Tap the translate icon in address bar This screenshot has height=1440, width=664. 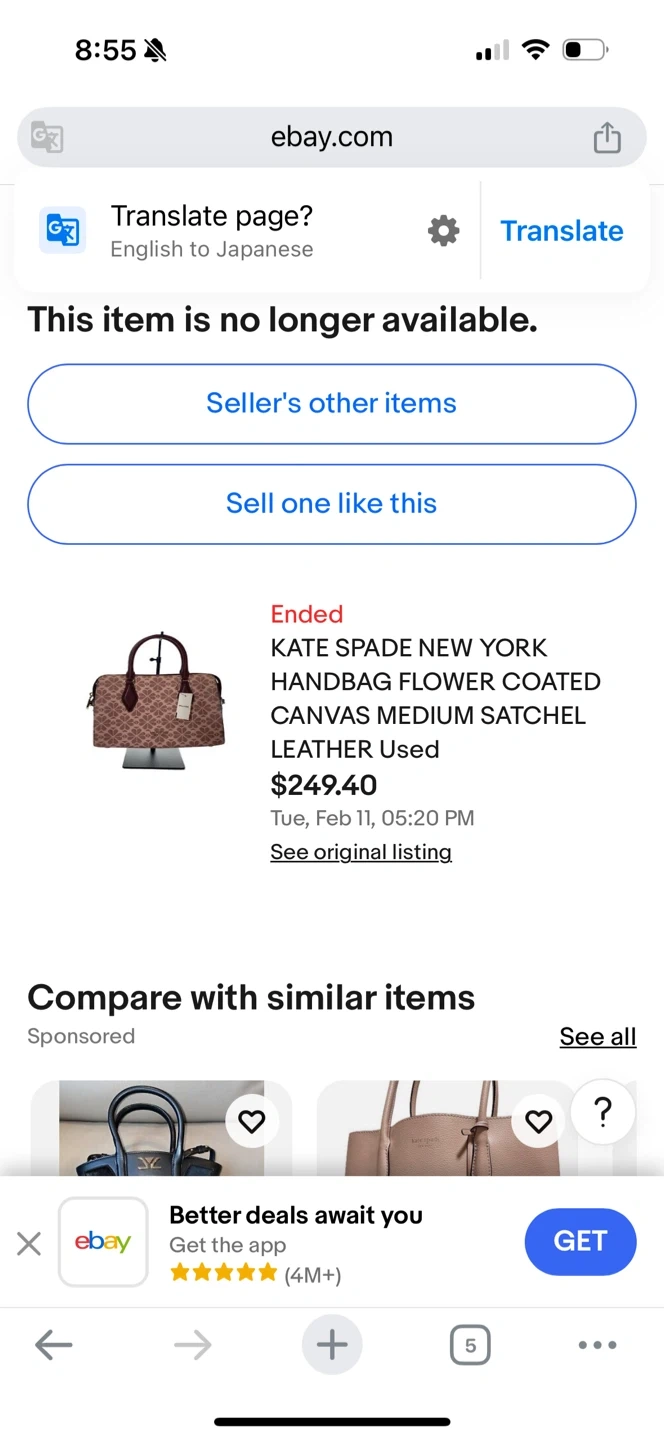click(47, 137)
